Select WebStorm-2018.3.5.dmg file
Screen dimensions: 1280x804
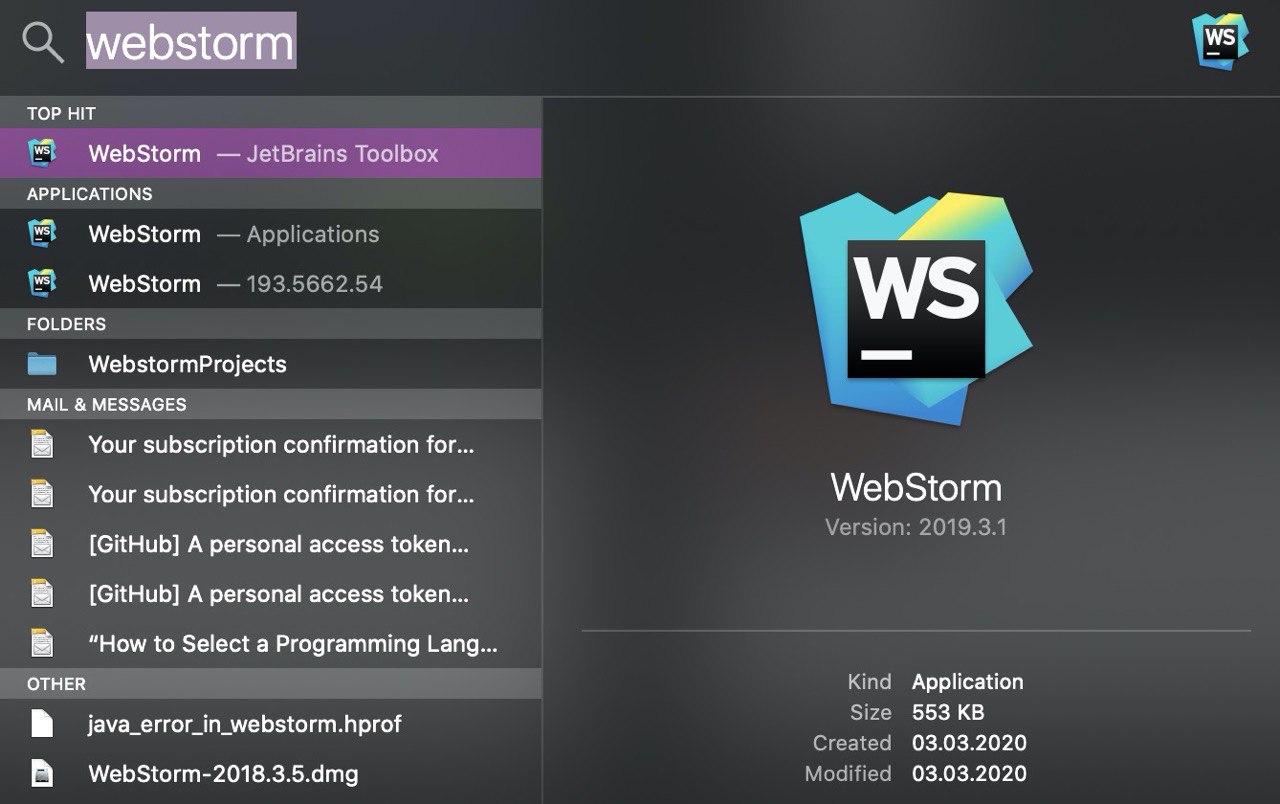tap(271, 774)
